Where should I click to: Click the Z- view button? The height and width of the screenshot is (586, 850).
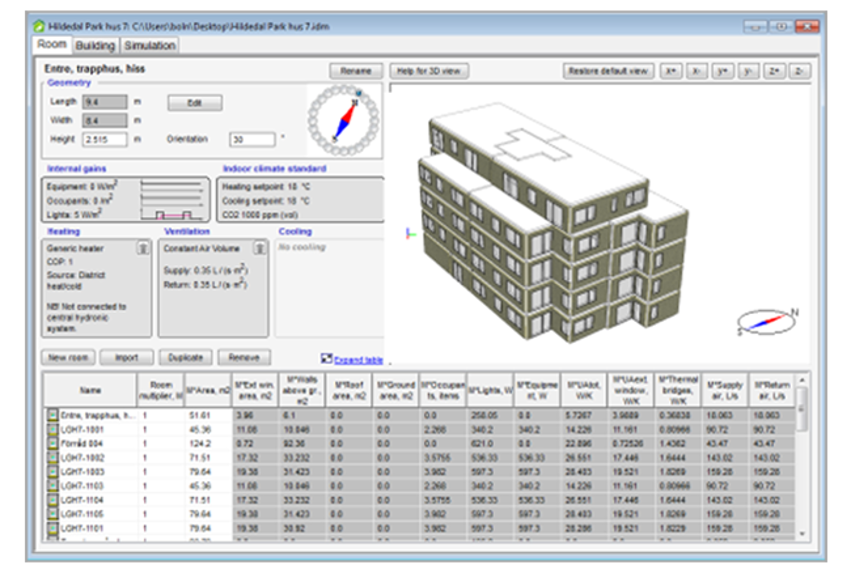click(x=800, y=72)
